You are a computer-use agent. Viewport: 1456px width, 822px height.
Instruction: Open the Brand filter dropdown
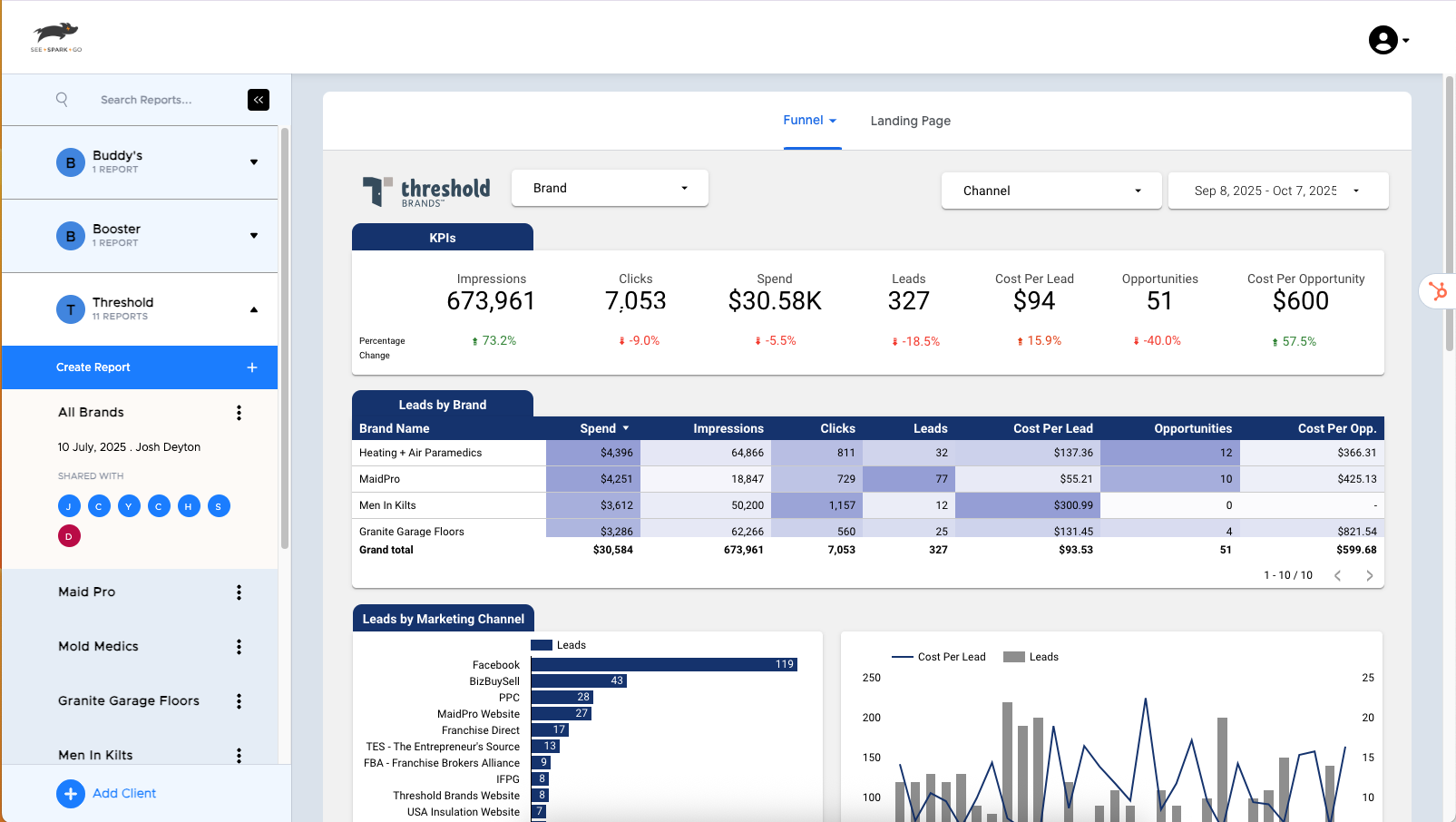click(610, 188)
